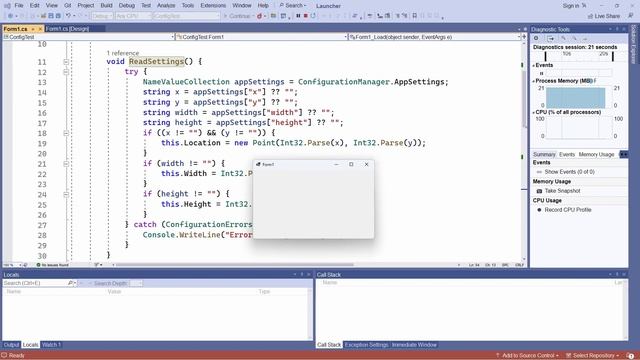This screenshot has width=640, height=360.
Task: Collapse the Process Memory graph section
Action: [533, 81]
